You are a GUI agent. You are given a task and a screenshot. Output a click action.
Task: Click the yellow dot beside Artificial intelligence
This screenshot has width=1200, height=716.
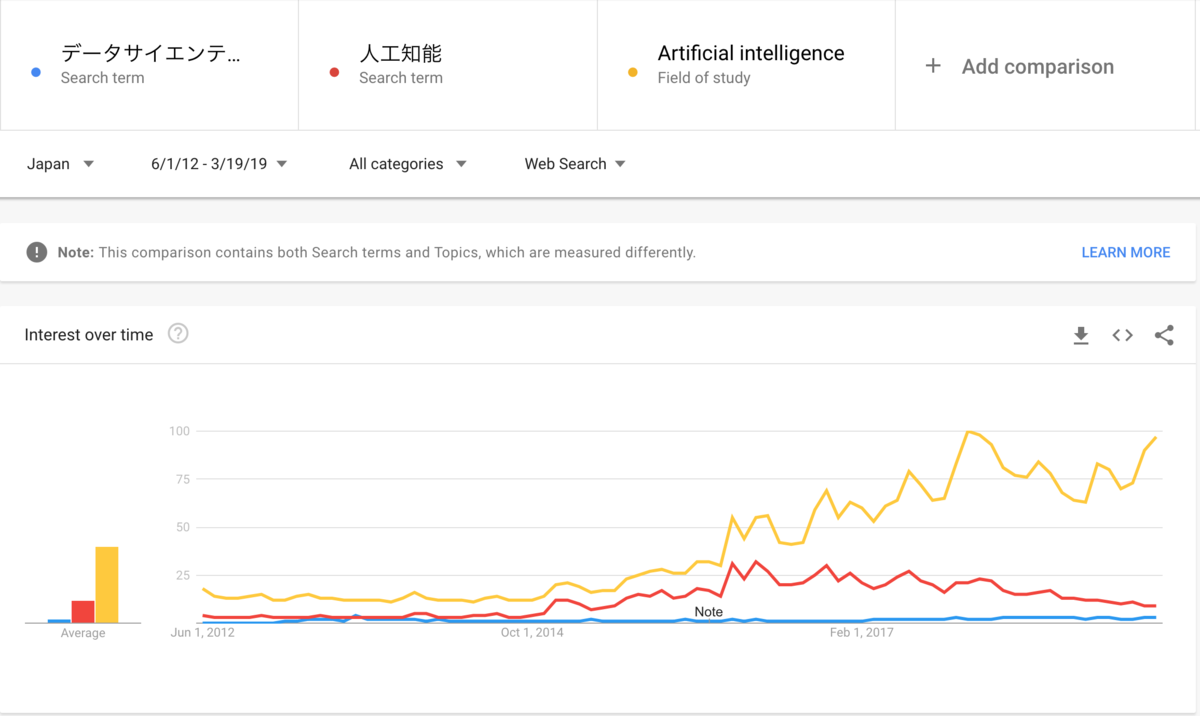[633, 72]
